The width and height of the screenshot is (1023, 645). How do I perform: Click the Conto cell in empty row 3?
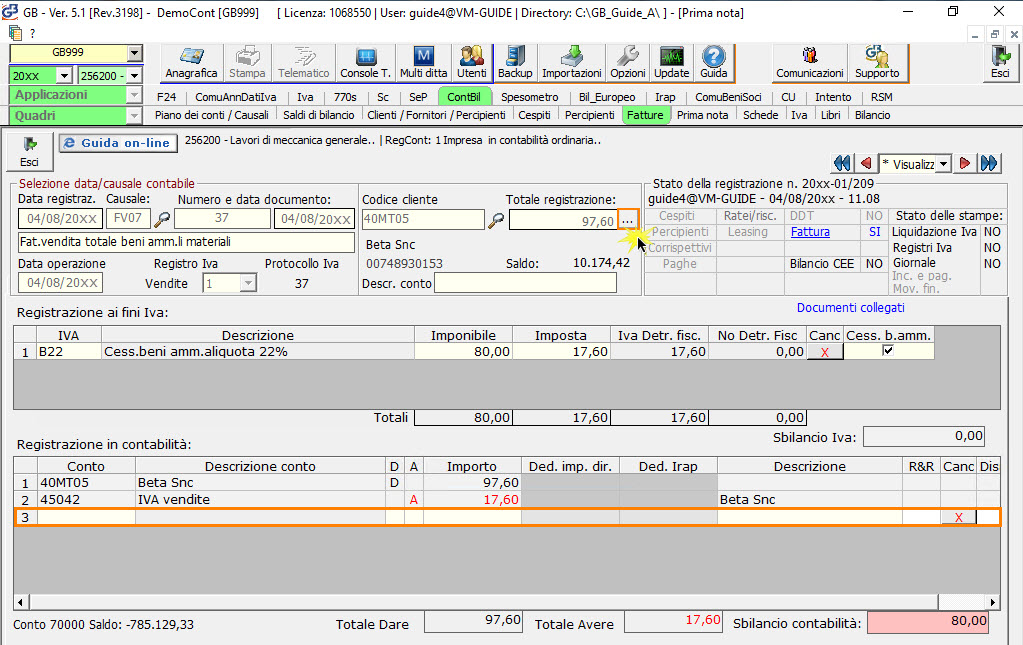point(86,517)
